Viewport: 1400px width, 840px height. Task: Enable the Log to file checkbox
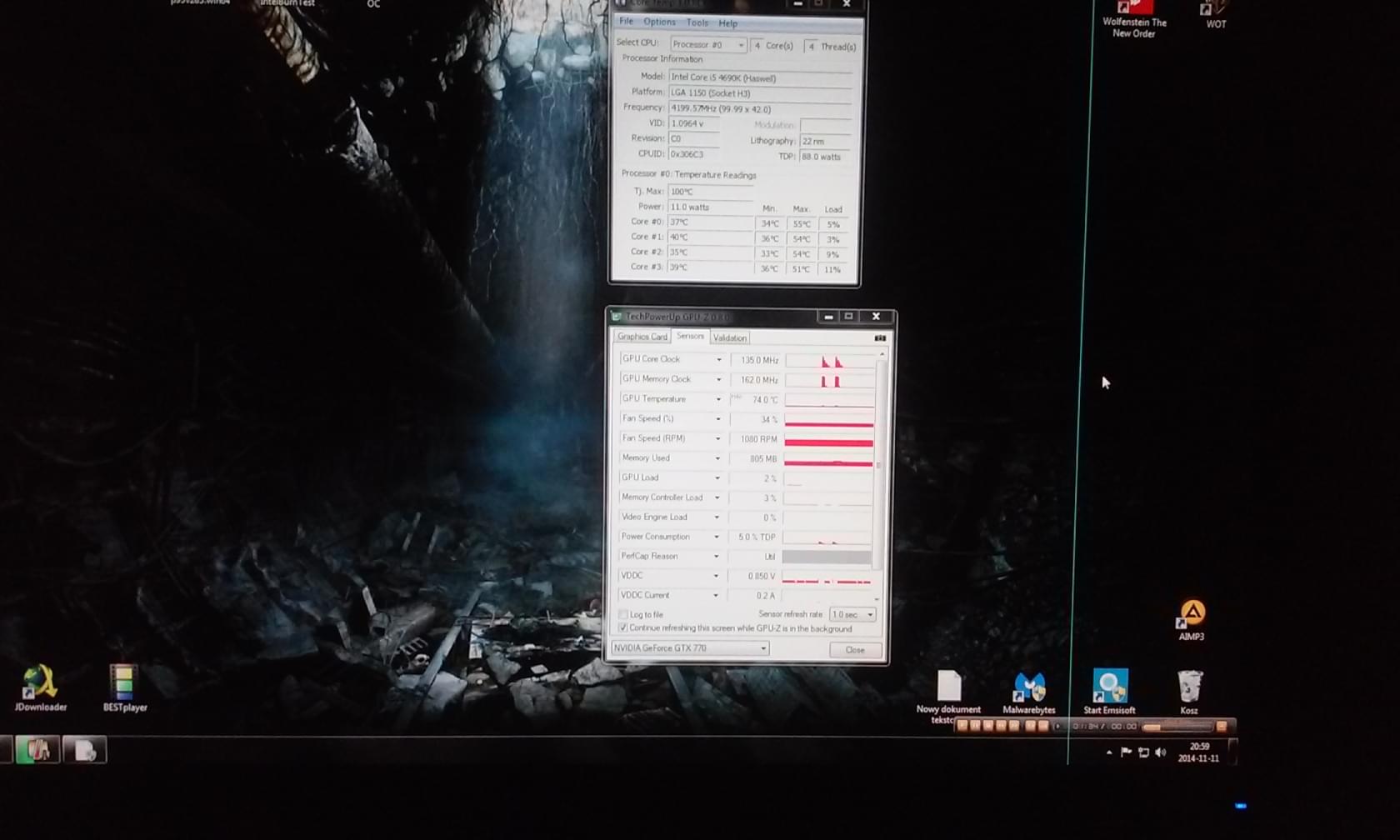[622, 614]
